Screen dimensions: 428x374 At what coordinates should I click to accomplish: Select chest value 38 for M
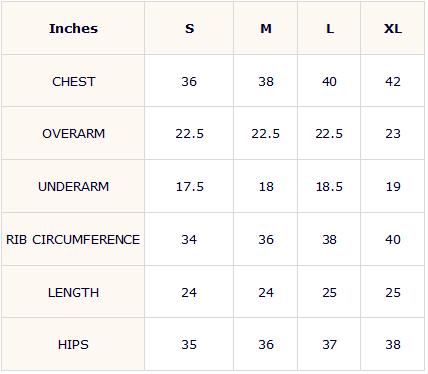pos(266,81)
